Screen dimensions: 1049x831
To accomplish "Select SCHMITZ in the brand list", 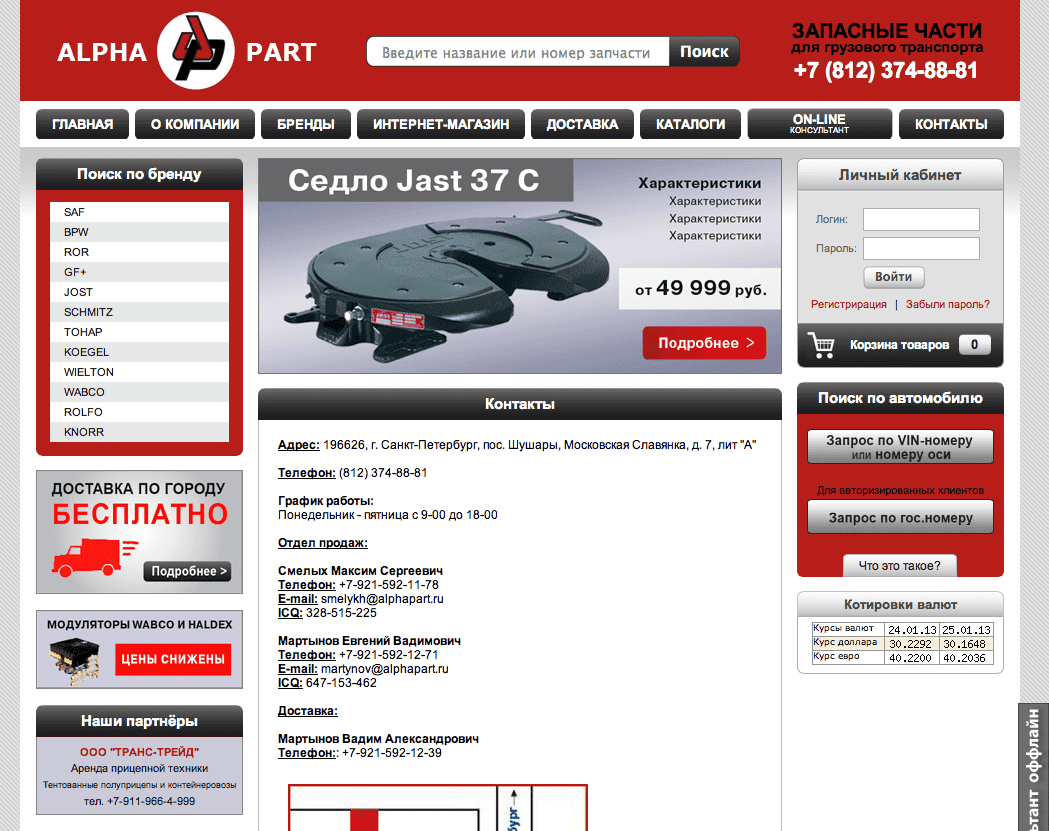I will pyautogui.click(x=139, y=312).
